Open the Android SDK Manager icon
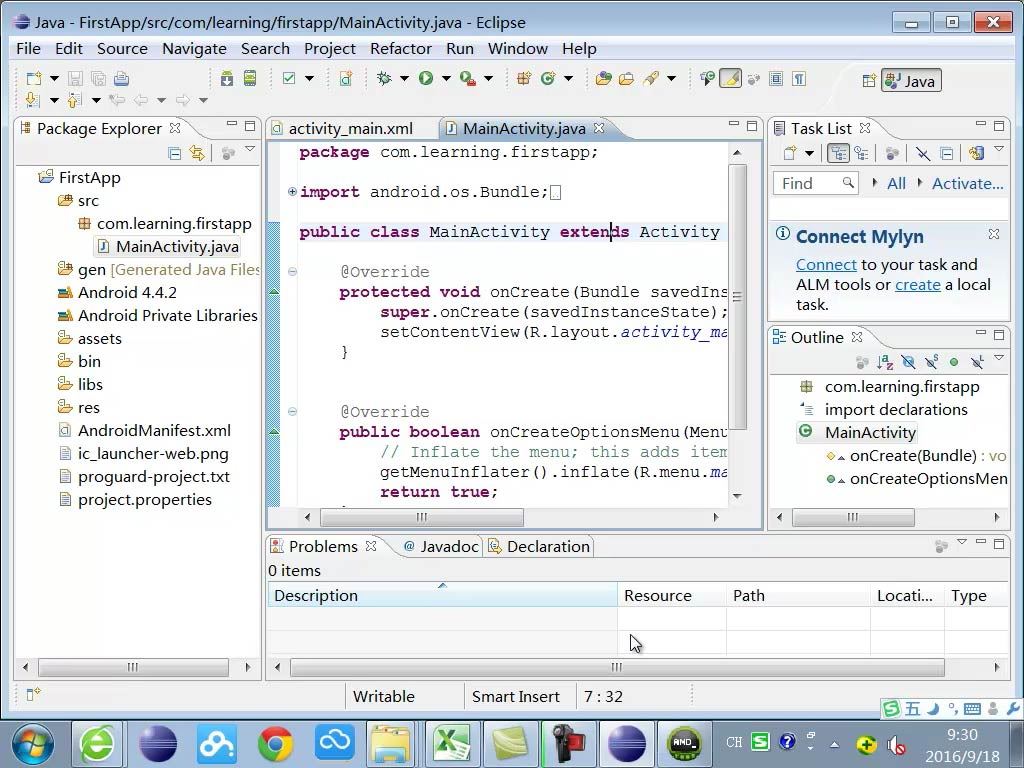Viewport: 1024px width, 768px height. coord(227,78)
